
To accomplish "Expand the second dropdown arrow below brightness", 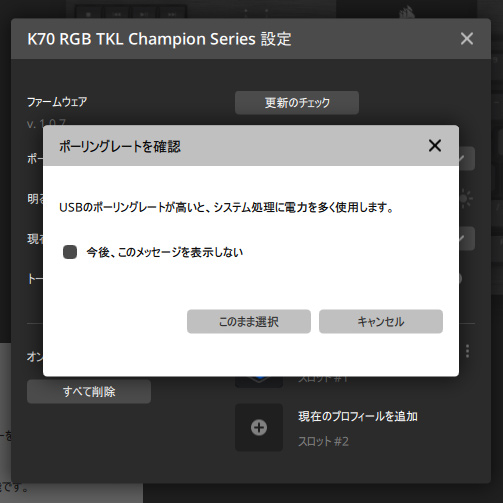I will point(463,239).
